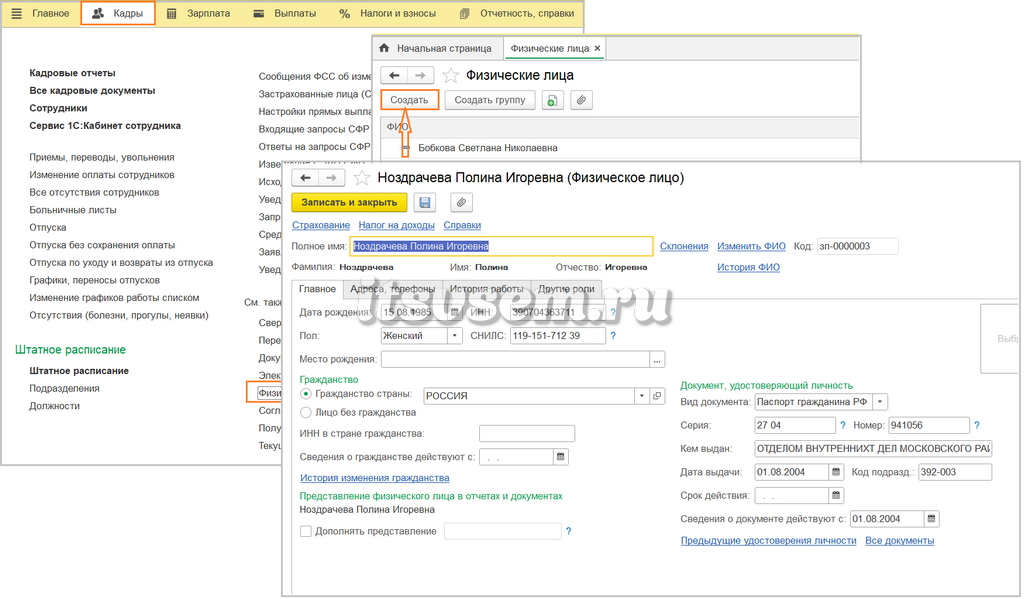Switch to the Главное tab
1024x599 pixels.
(x=317, y=289)
